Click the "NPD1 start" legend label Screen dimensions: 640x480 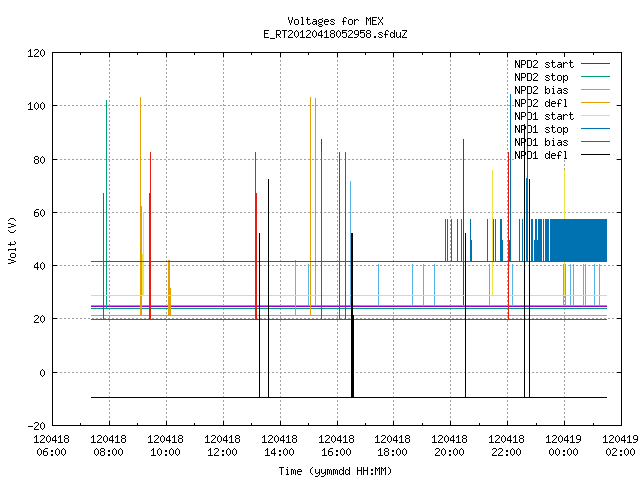[x=544, y=116]
